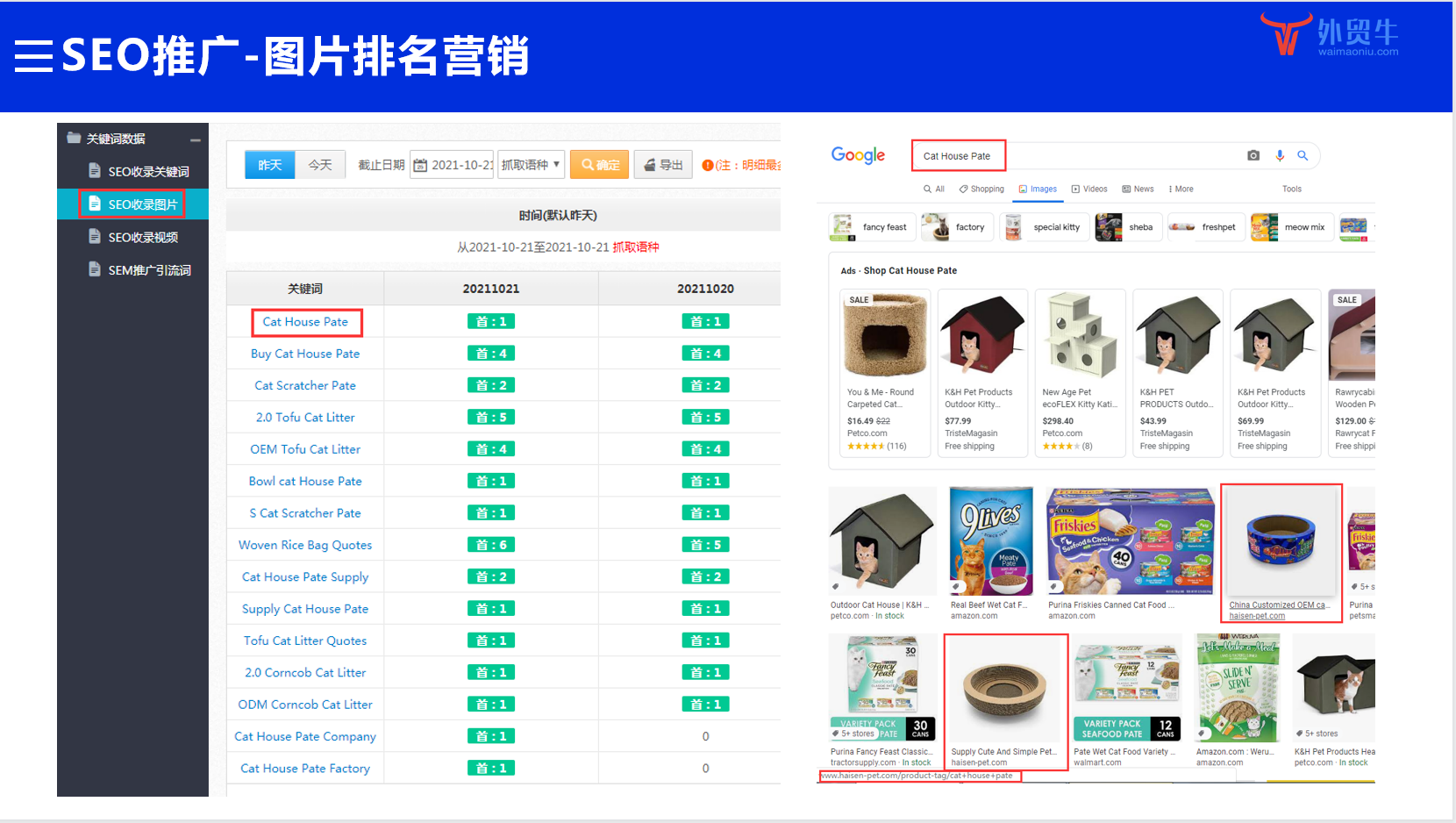Screen dimensions: 1456x823
Task: Open the 2.0 Tofu Cat Litter keyword
Action: (x=305, y=418)
